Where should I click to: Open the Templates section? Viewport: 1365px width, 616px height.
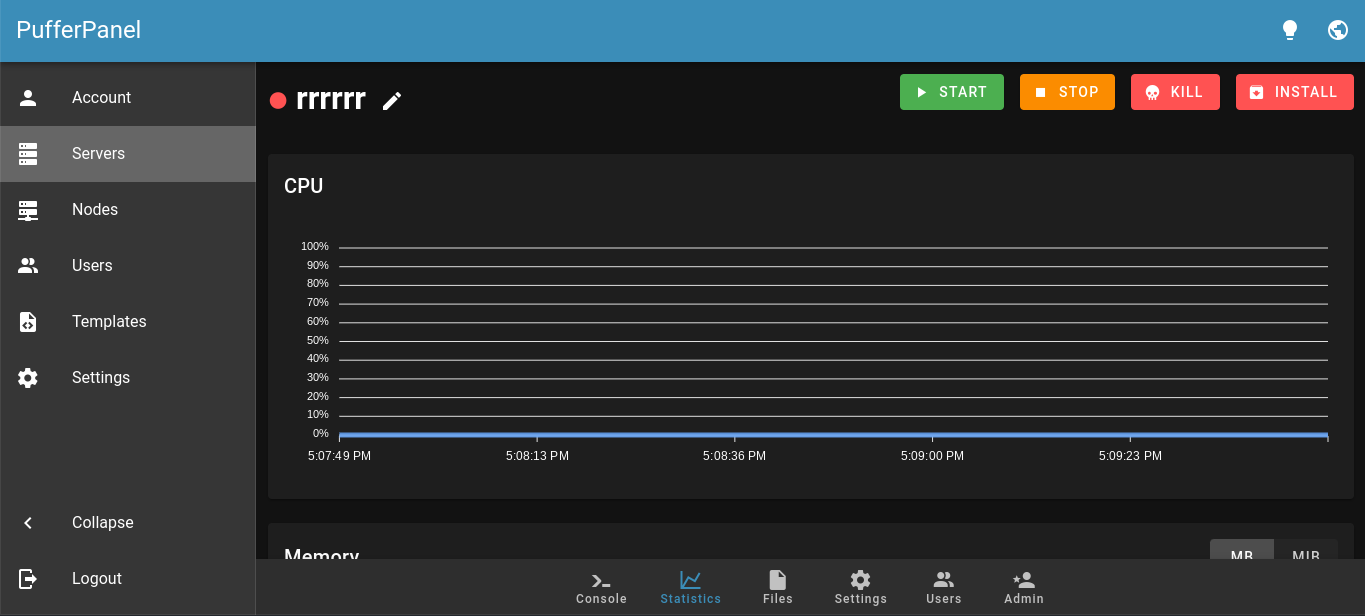point(109,321)
